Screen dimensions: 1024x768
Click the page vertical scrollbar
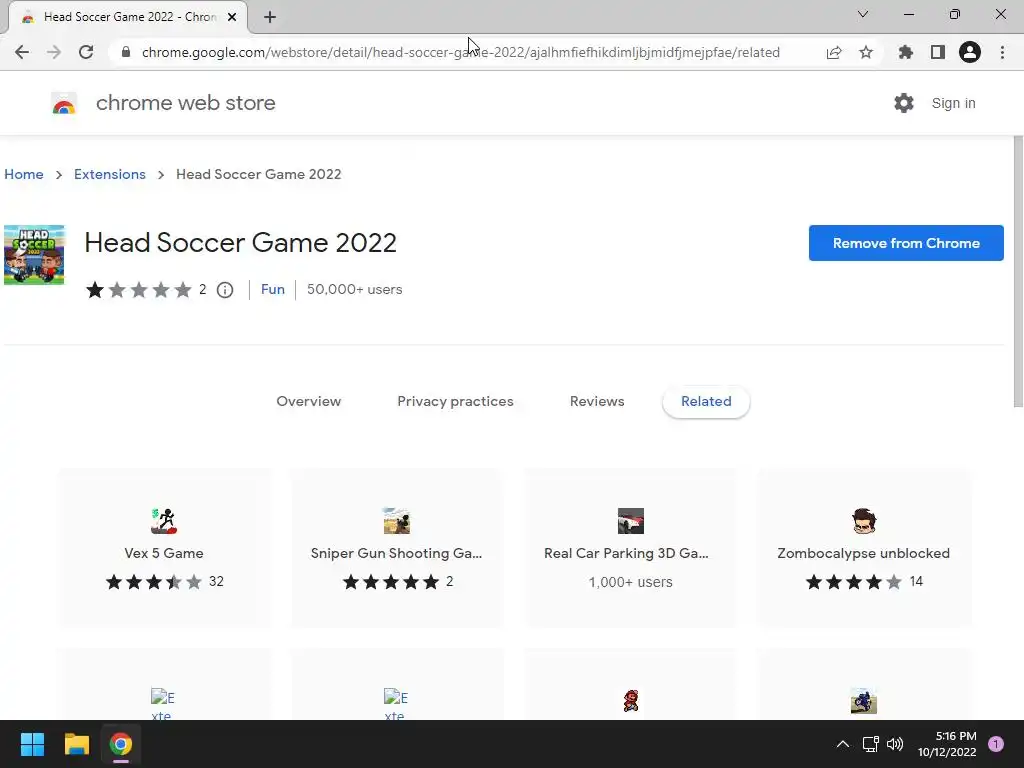1017,271
